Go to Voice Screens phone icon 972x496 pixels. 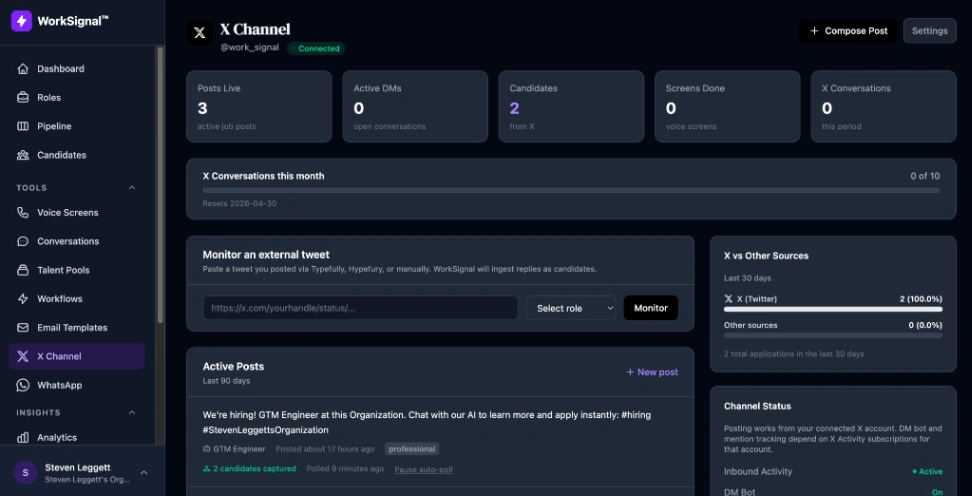pos(23,213)
